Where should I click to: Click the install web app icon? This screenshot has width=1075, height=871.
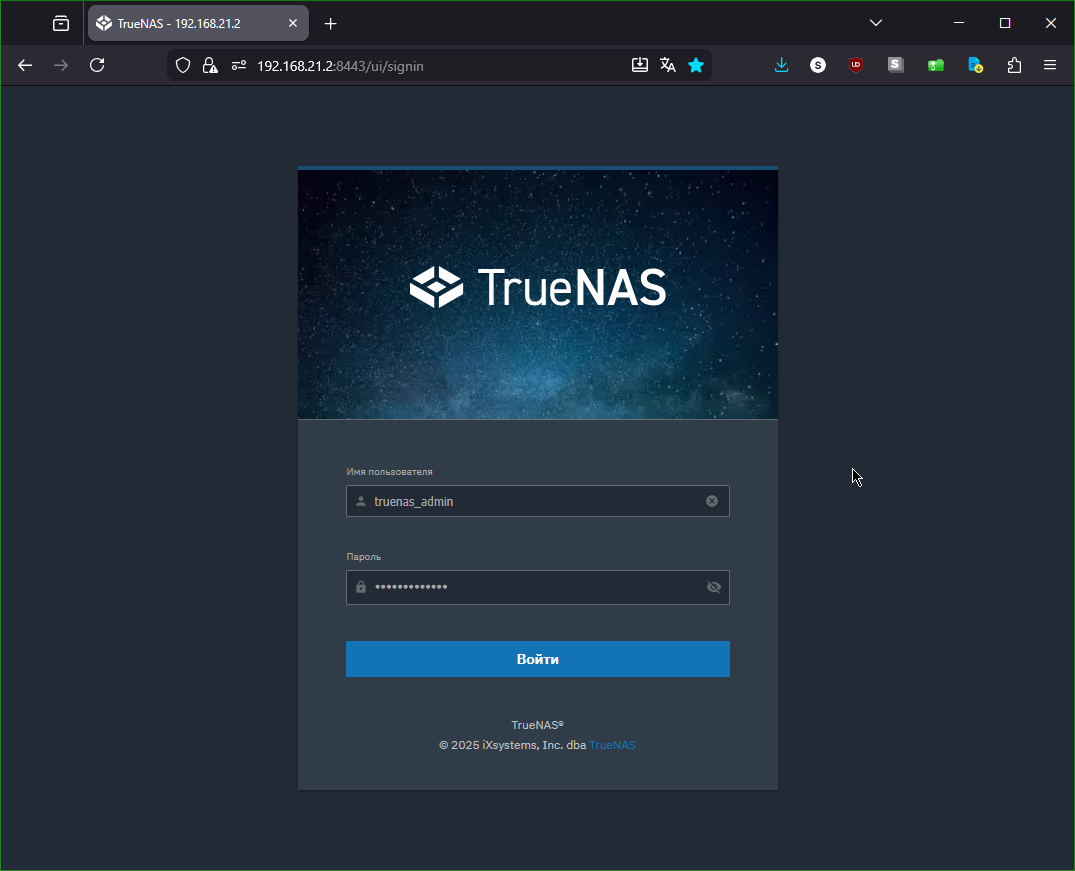pyautogui.click(x=640, y=65)
